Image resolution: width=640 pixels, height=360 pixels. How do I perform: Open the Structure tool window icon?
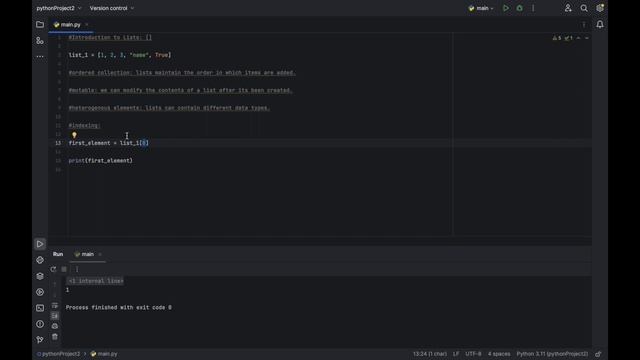click(40, 40)
